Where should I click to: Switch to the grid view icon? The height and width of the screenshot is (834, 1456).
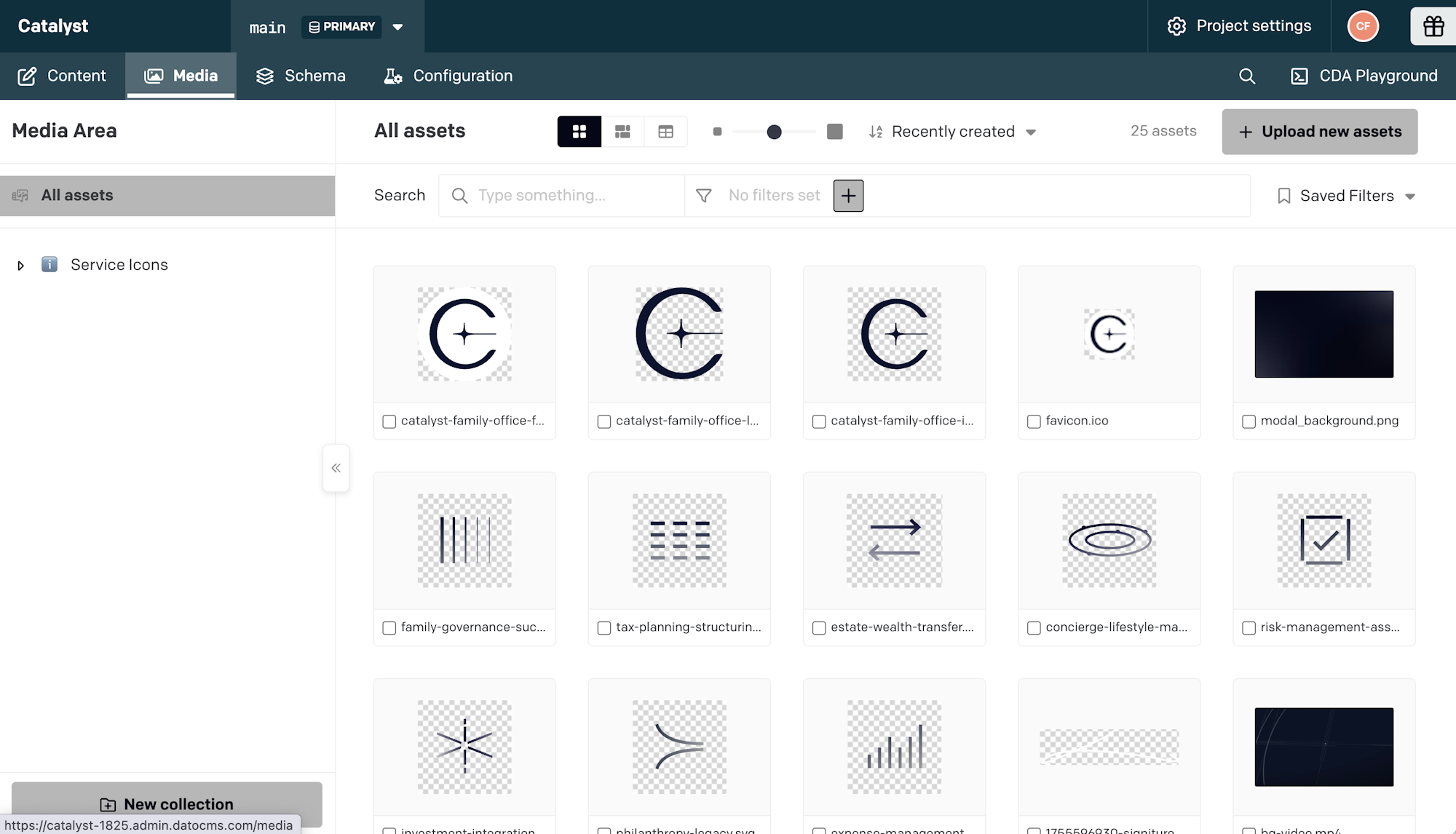[579, 132]
